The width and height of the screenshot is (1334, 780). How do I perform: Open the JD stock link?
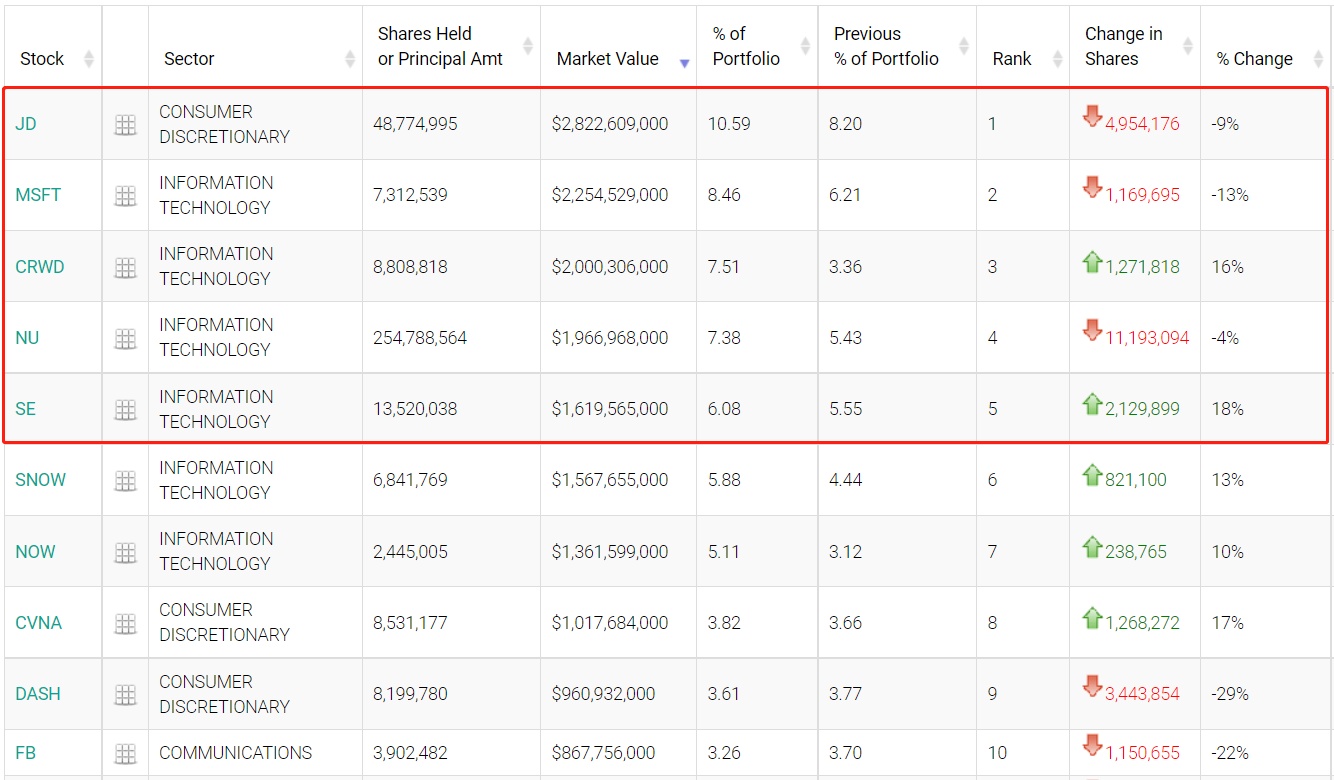pos(26,124)
